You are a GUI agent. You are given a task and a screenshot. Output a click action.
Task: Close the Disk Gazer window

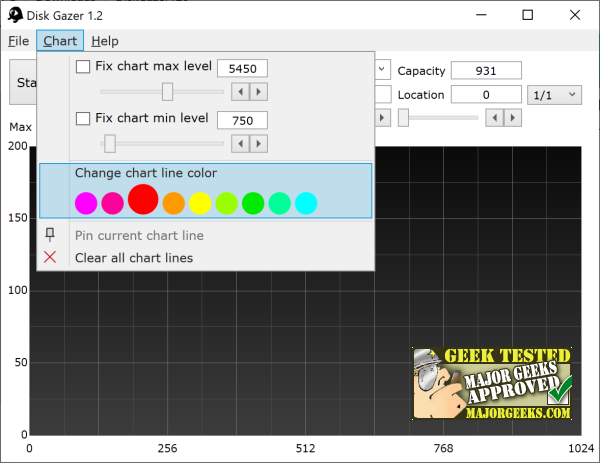[575, 15]
